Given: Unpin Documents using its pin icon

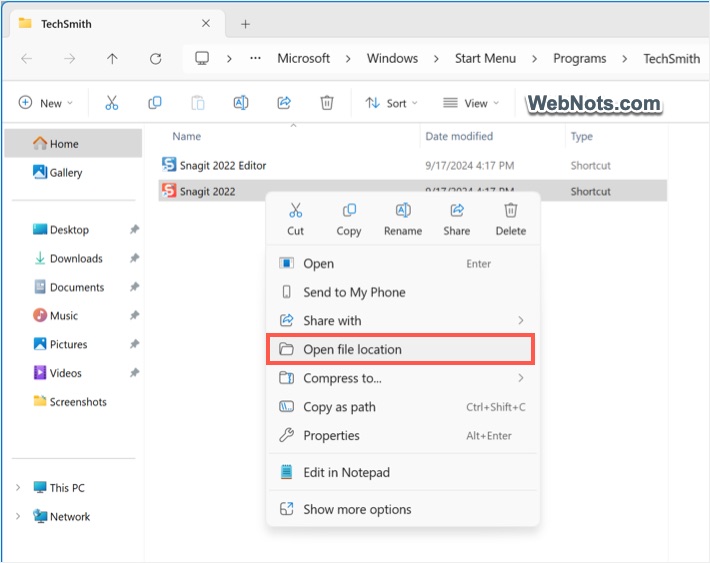Looking at the screenshot, I should click(134, 287).
